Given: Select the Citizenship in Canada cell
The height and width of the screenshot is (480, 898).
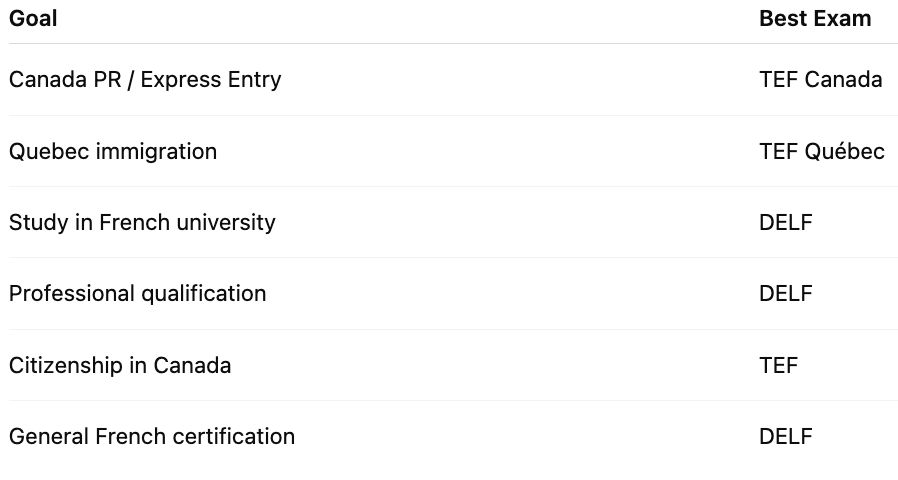Looking at the screenshot, I should click(120, 365).
